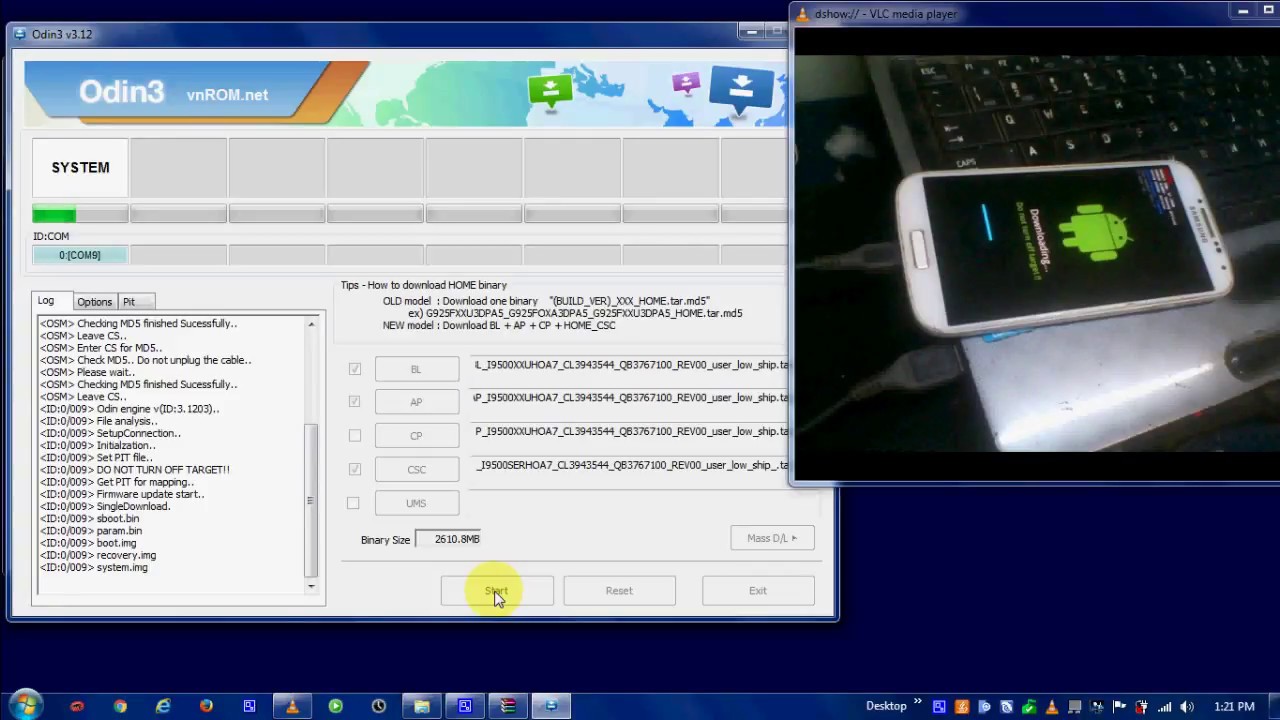Screen dimensions: 1280x720
Task: Click the power plug battery tray icon
Action: (1142, 706)
